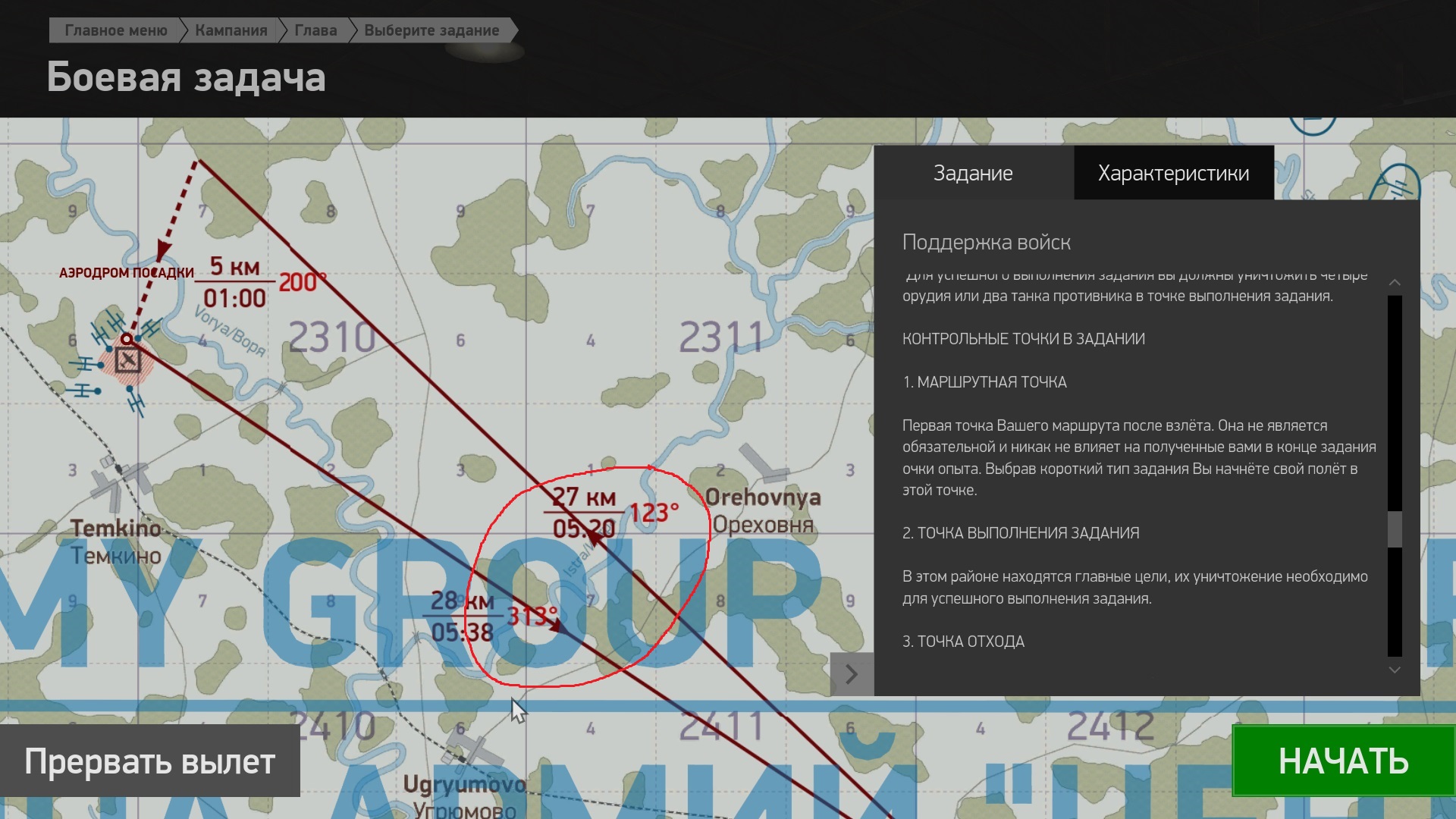This screenshot has width=1456, height=819.
Task: Click the red route waypoint circle at airfield
Action: point(127,339)
